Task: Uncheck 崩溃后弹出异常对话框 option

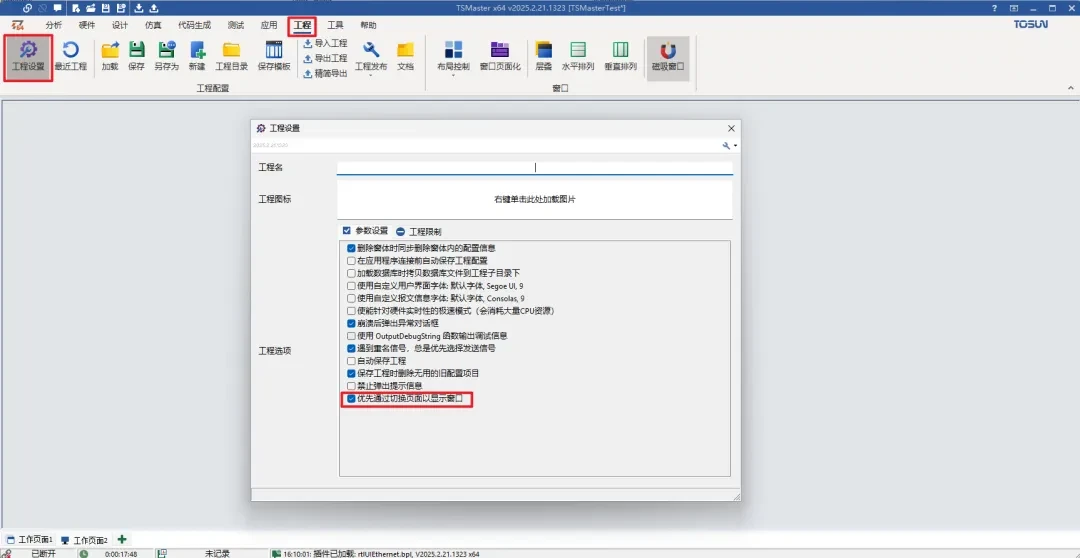Action: (x=351, y=323)
